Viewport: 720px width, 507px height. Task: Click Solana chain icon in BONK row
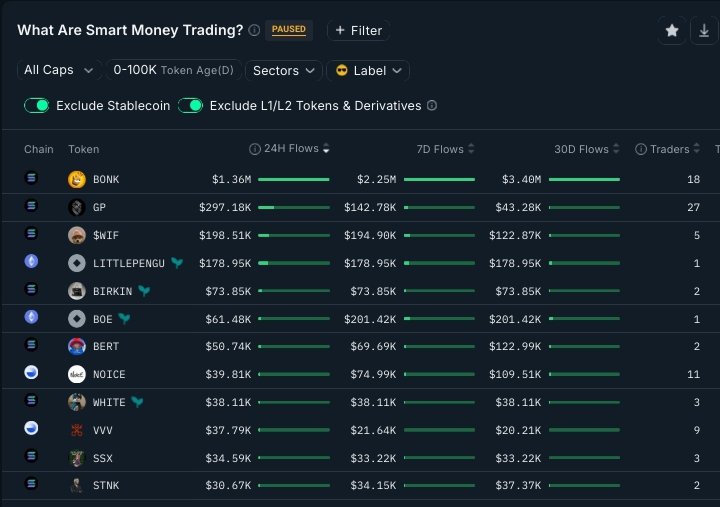[x=31, y=177]
